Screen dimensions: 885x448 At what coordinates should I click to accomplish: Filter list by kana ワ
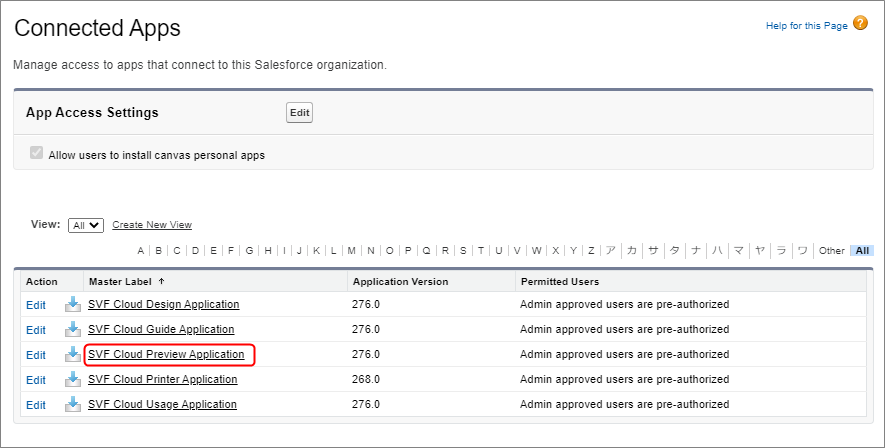click(803, 251)
